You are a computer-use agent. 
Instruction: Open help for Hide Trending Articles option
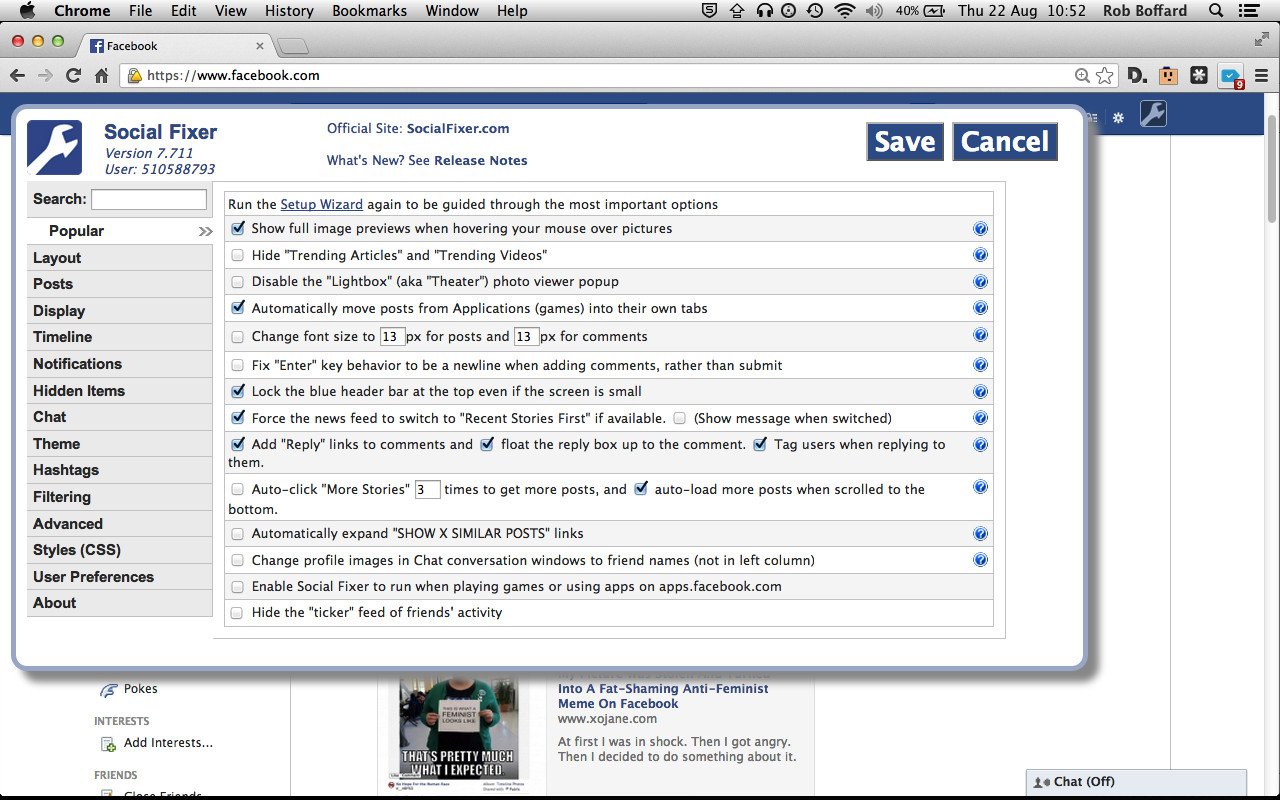(x=980, y=255)
